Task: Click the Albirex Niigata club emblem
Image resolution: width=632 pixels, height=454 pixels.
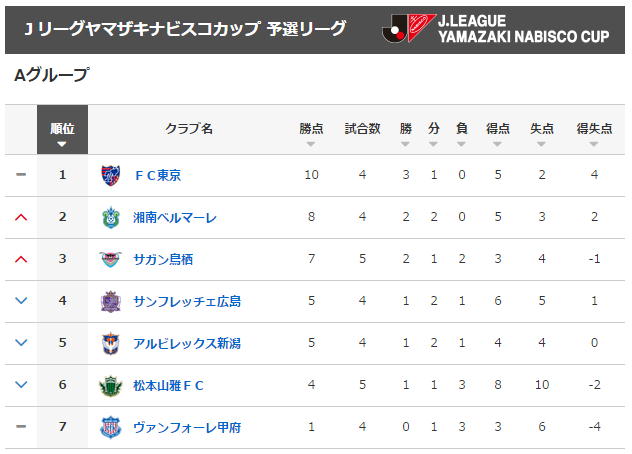Action: [x=110, y=344]
